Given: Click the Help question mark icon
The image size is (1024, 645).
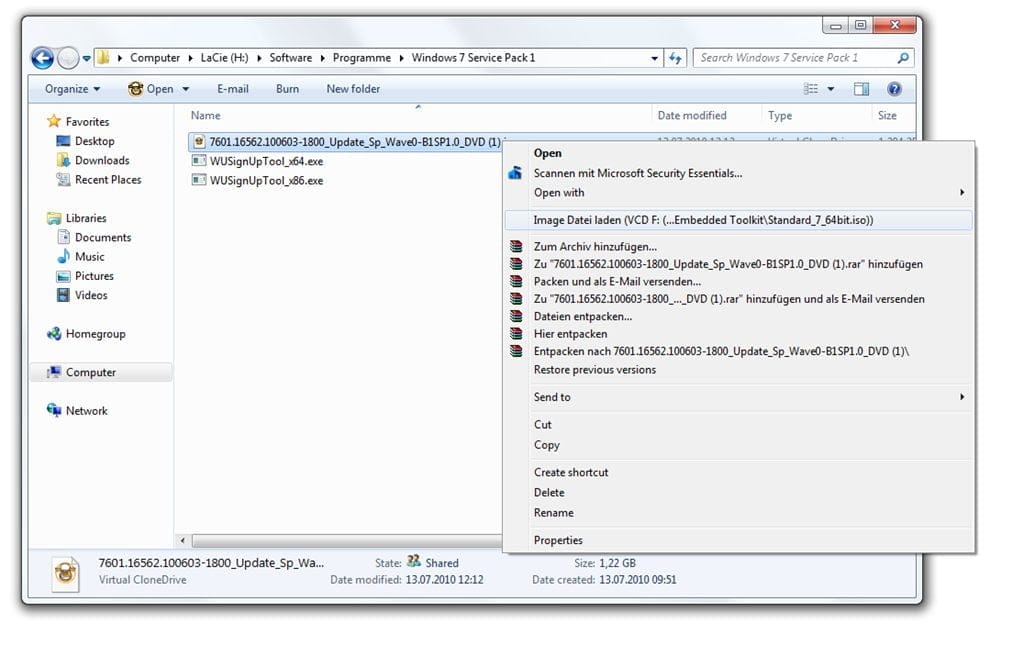Looking at the screenshot, I should point(894,89).
